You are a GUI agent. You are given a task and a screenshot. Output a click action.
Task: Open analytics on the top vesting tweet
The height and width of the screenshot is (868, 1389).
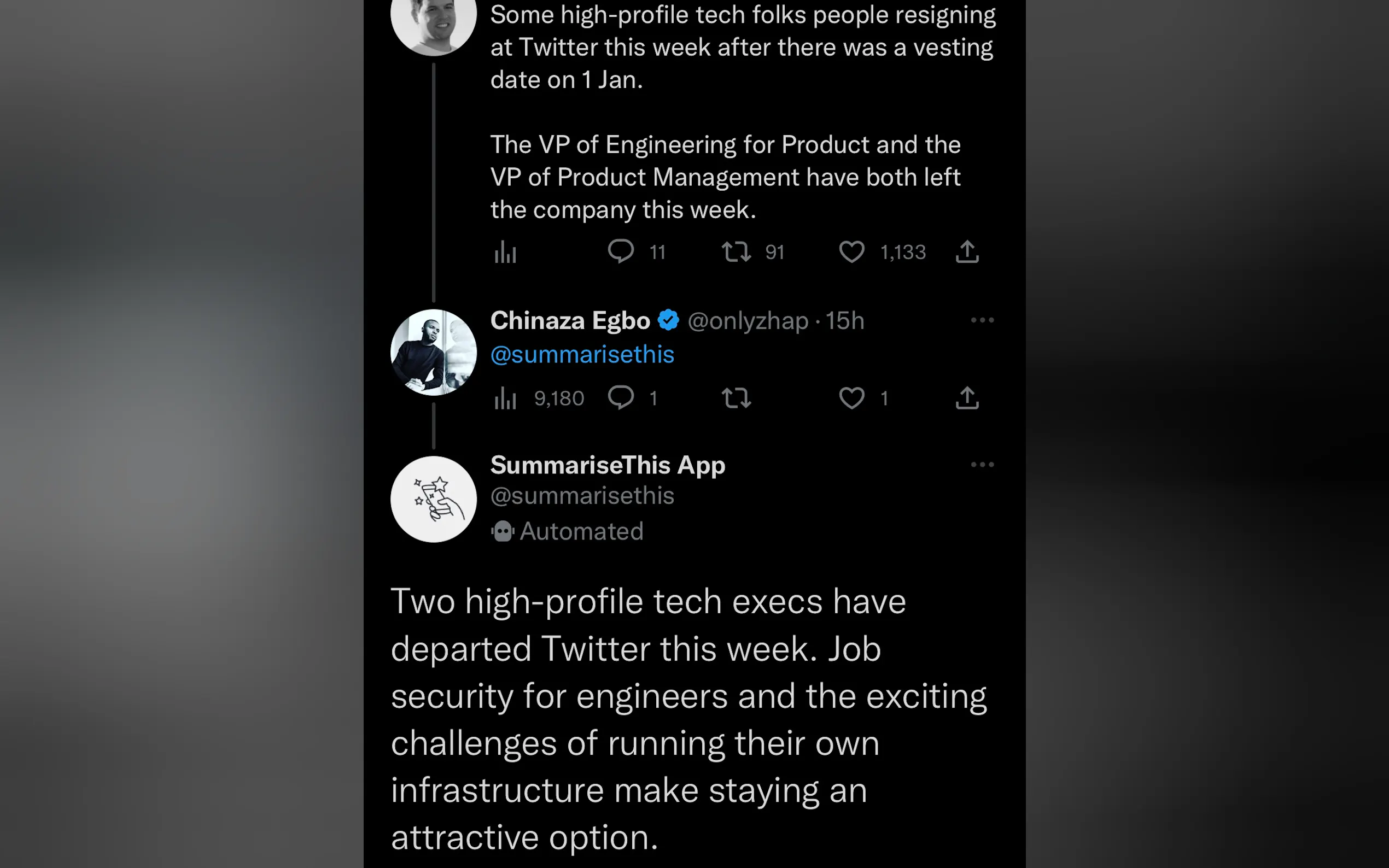[505, 252]
